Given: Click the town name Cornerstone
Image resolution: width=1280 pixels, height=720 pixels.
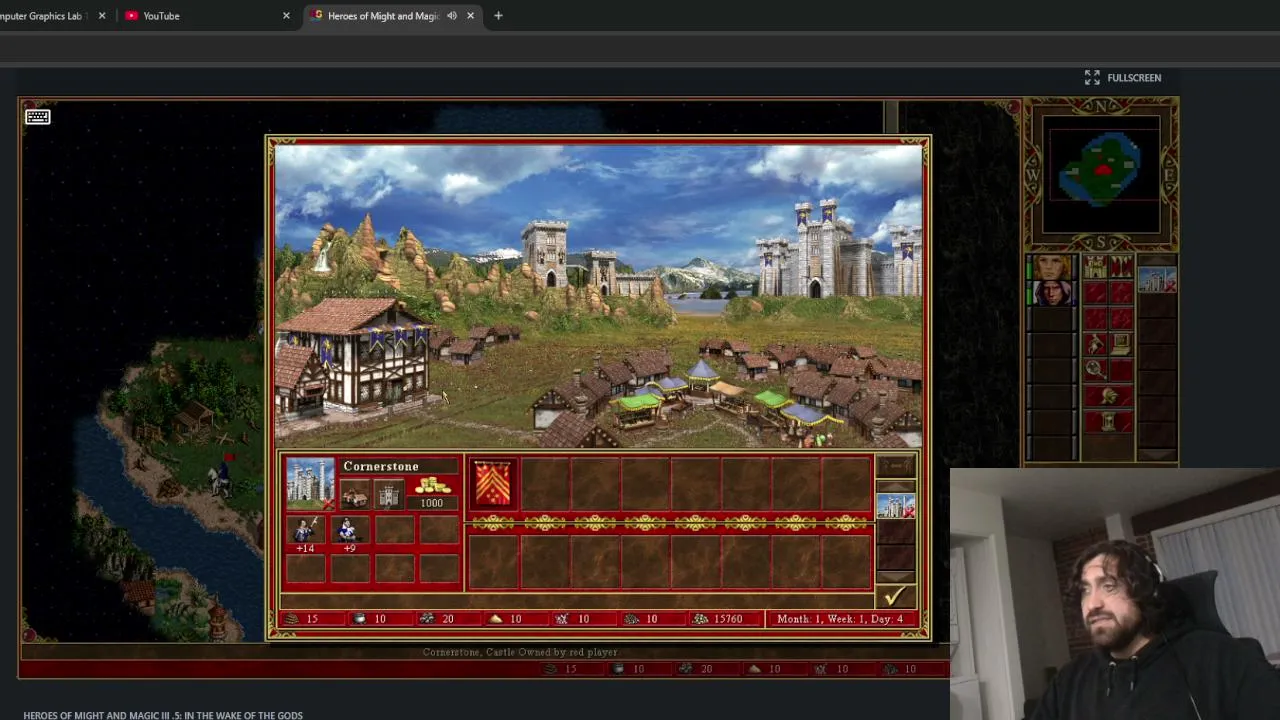Looking at the screenshot, I should click(381, 466).
